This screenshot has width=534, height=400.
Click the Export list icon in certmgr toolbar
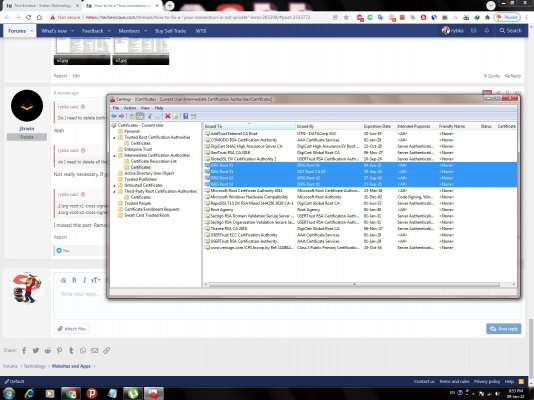tap(176, 116)
